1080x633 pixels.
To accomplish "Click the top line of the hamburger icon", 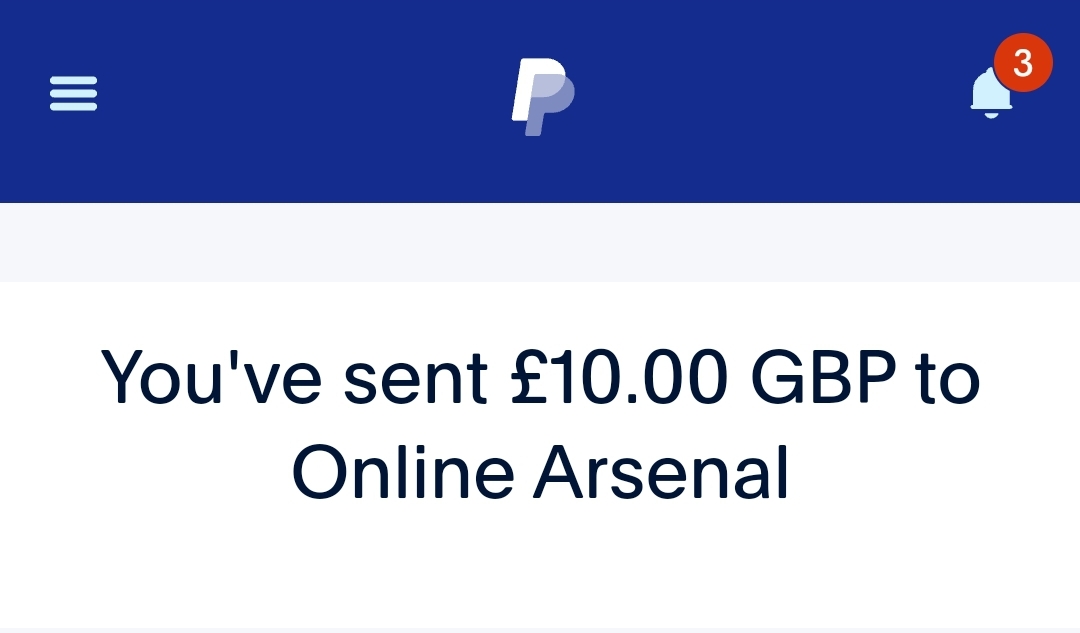I will [x=73, y=81].
